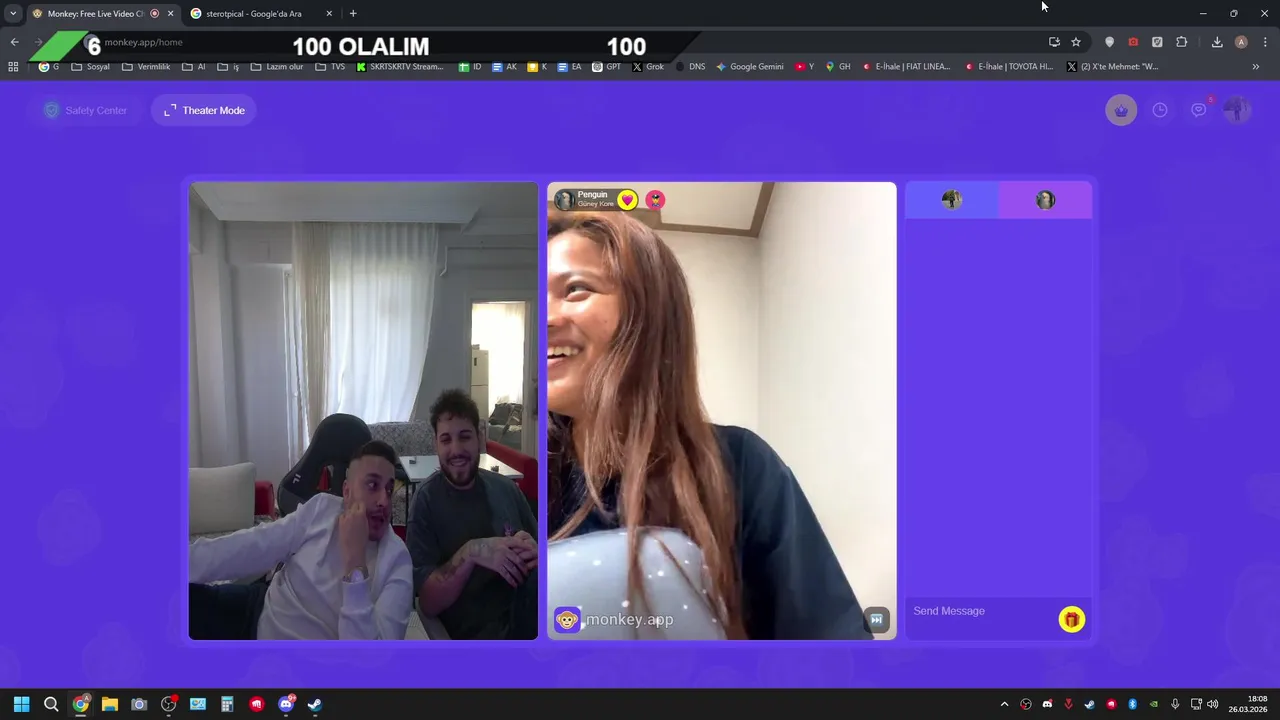
Task: Open the GPT bookmark
Action: coord(607,67)
